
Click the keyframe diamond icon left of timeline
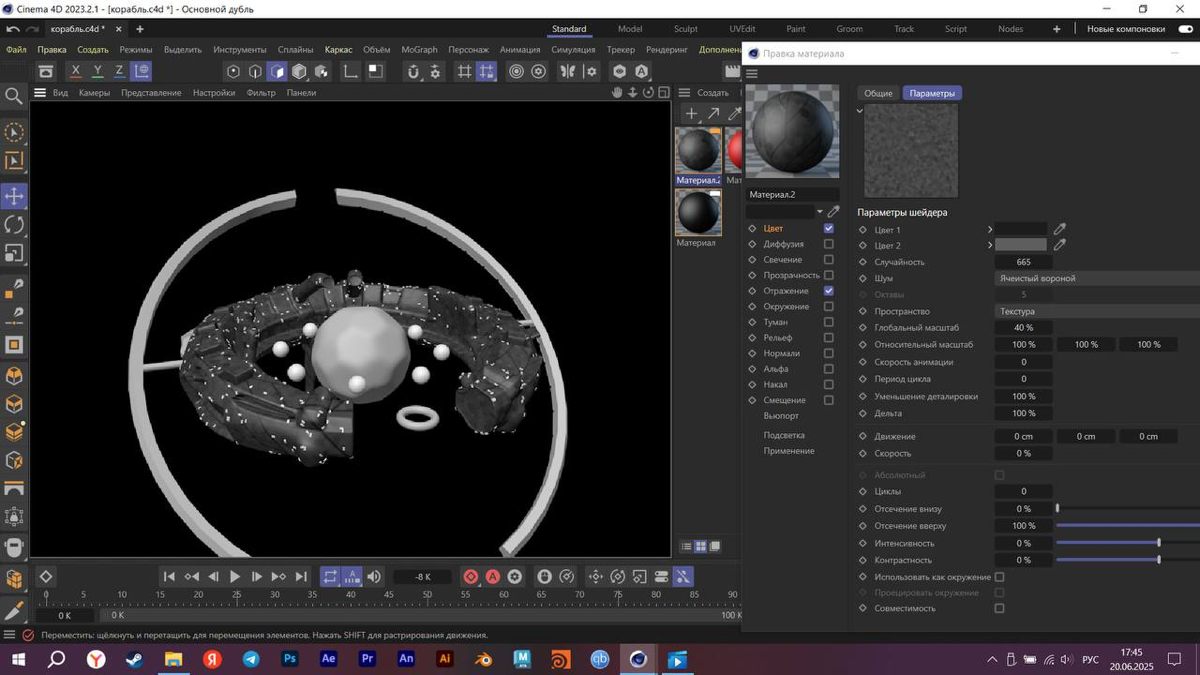tap(45, 576)
